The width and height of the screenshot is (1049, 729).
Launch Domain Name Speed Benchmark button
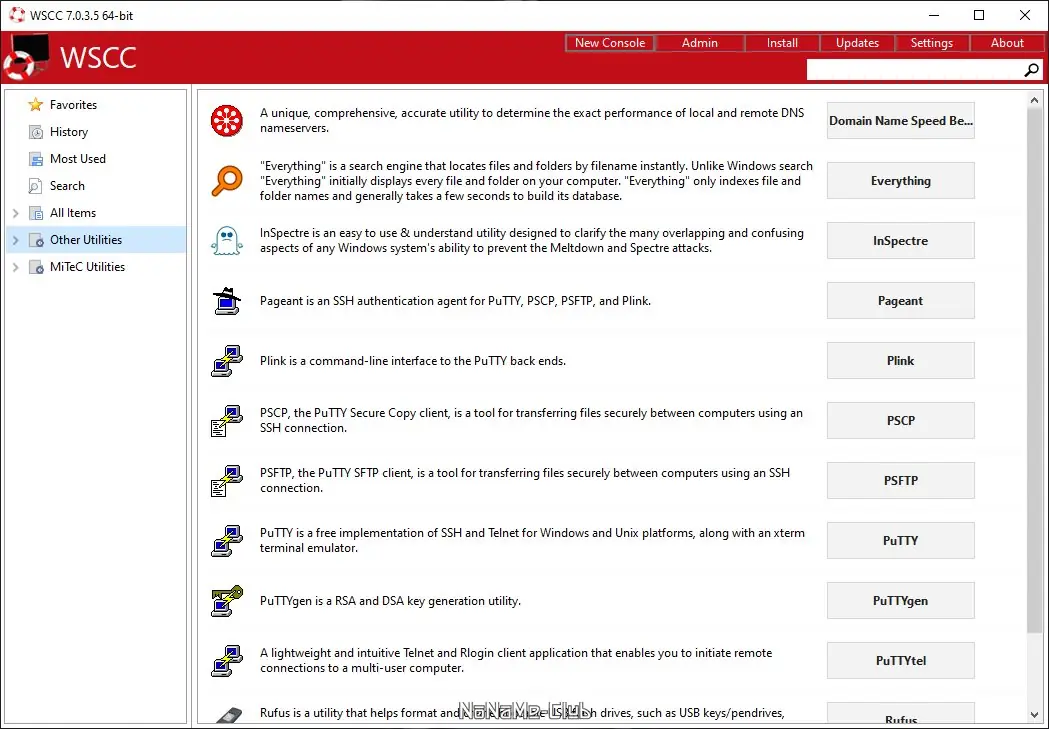[x=900, y=120]
